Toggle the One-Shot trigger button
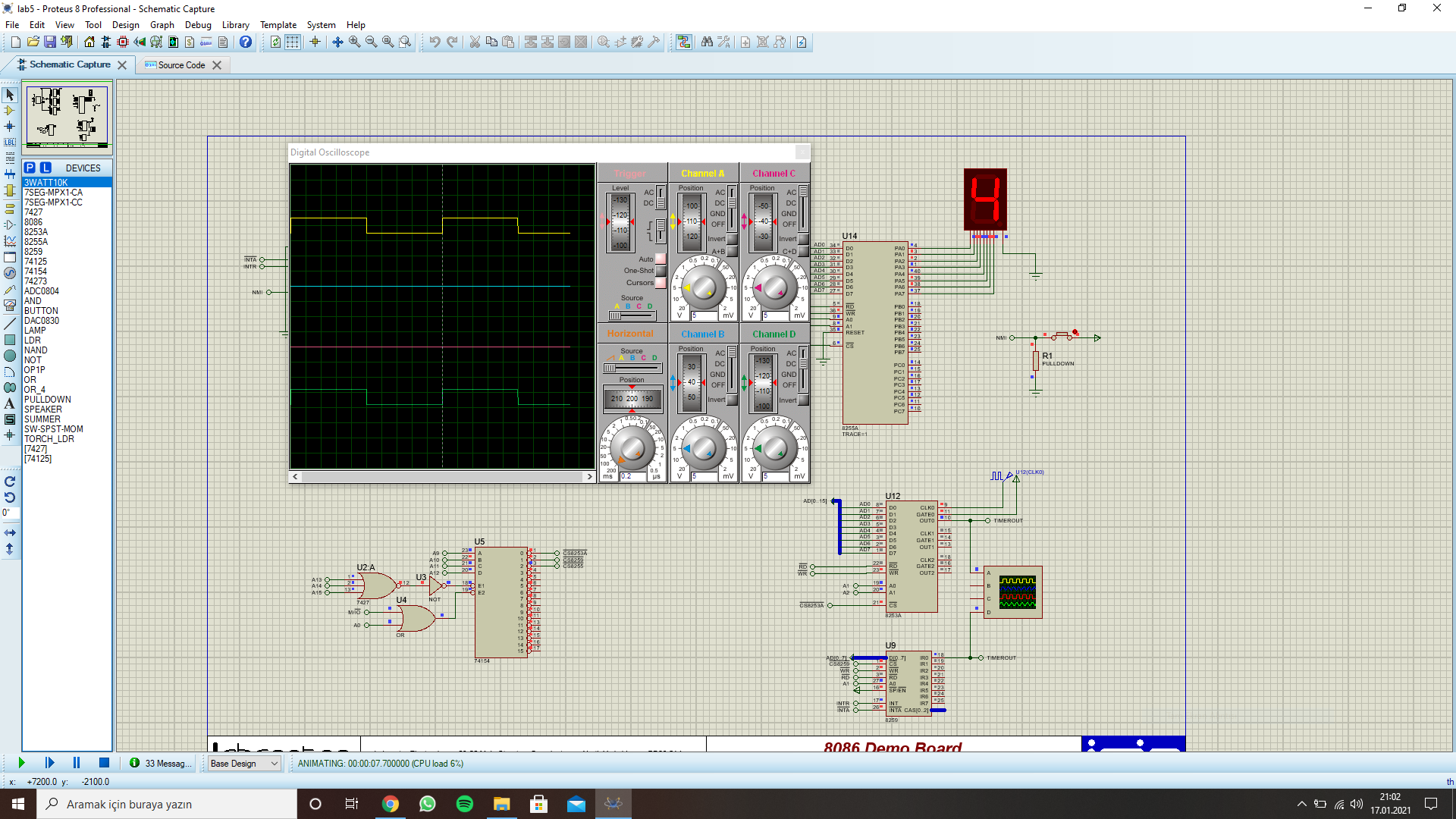 (661, 271)
